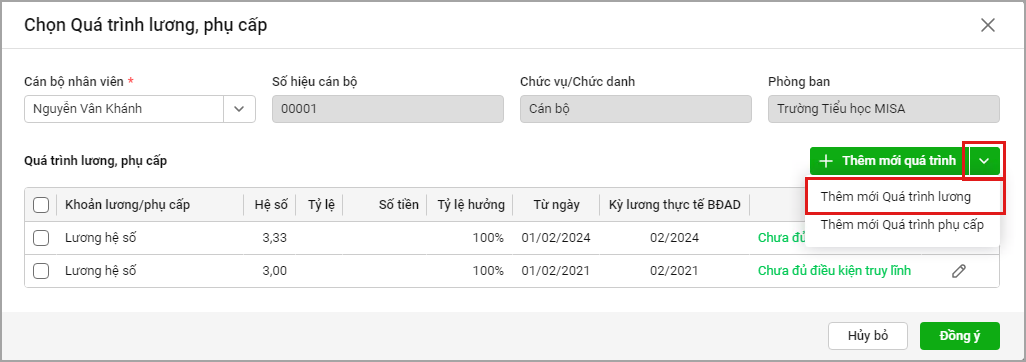Select Thêm mới Quá trình phụ cấp option
The height and width of the screenshot is (362, 1026).
coord(902,225)
